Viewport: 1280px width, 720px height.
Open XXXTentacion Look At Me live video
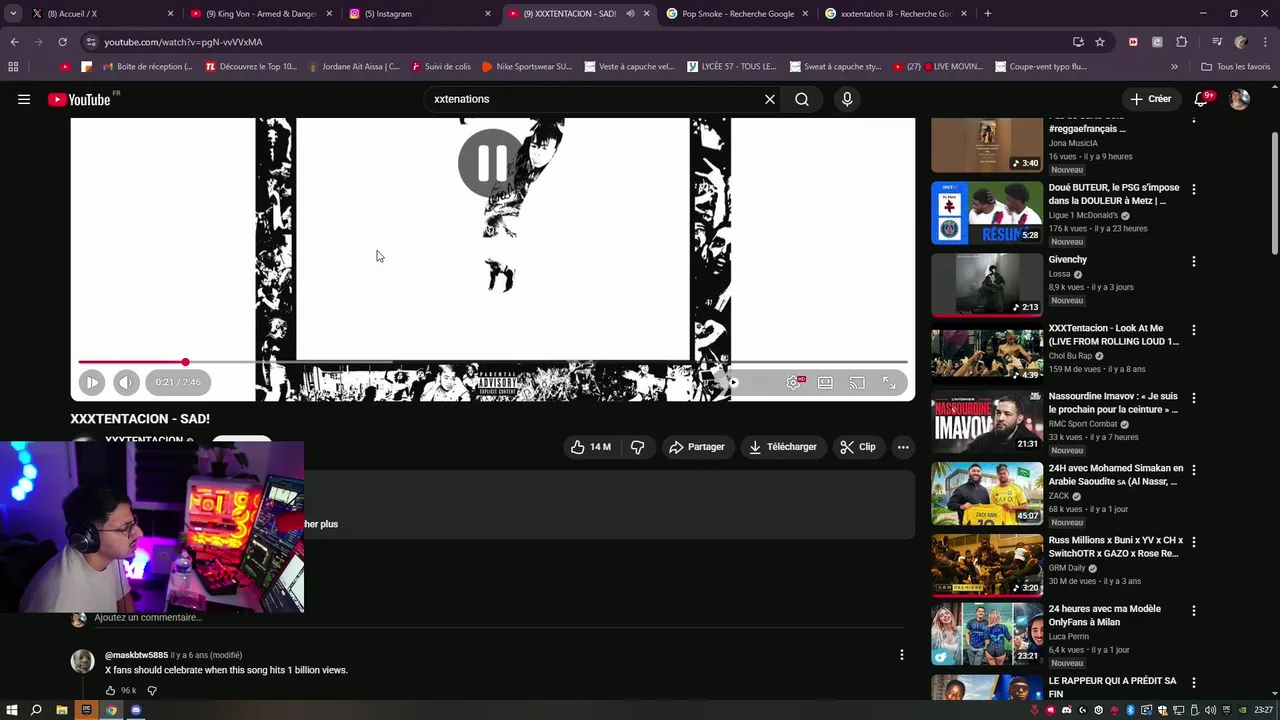(x=987, y=354)
